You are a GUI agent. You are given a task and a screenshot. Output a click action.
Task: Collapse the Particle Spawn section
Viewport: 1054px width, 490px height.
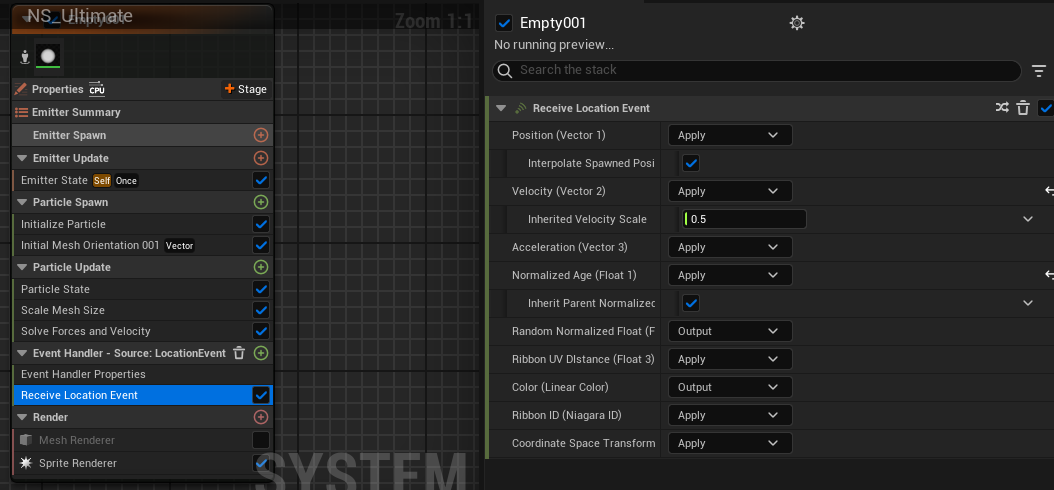(x=22, y=202)
